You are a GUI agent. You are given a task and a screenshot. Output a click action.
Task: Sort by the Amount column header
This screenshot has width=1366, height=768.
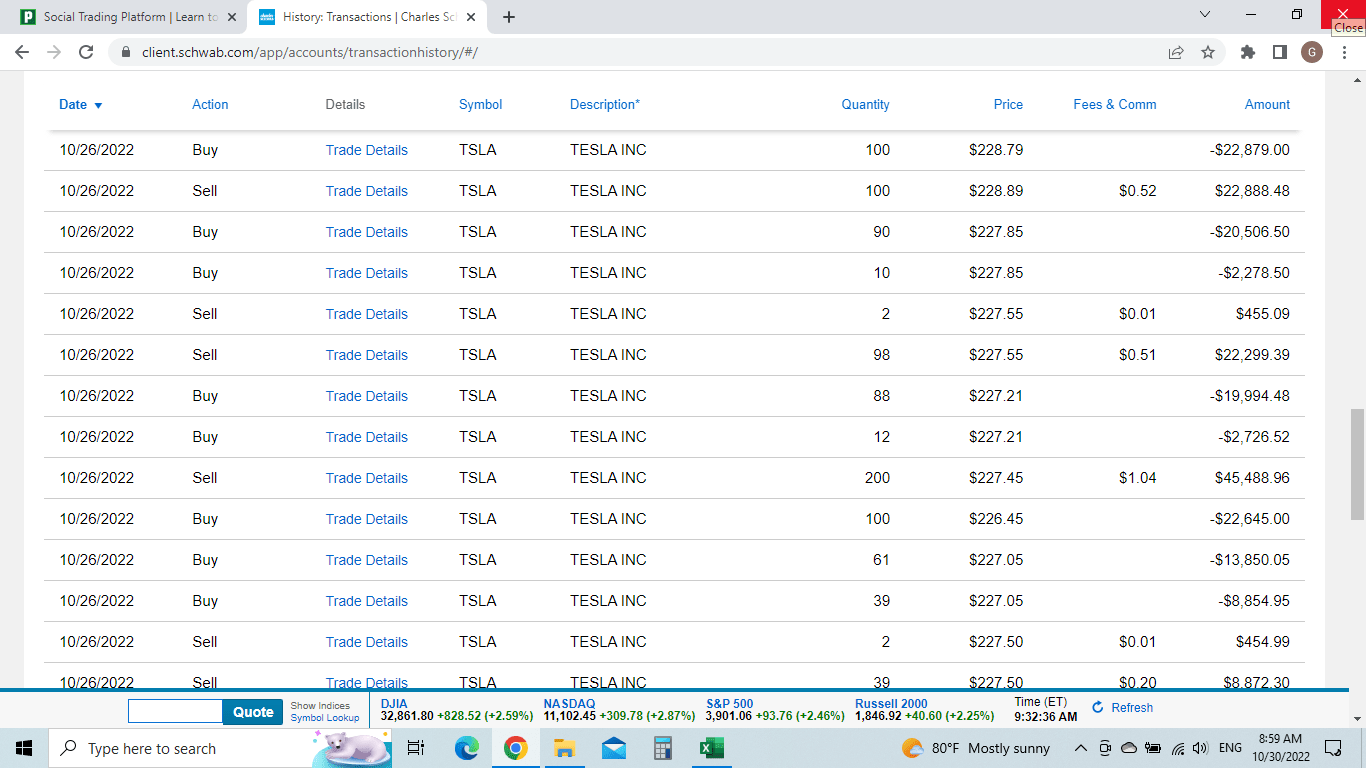coord(1266,105)
